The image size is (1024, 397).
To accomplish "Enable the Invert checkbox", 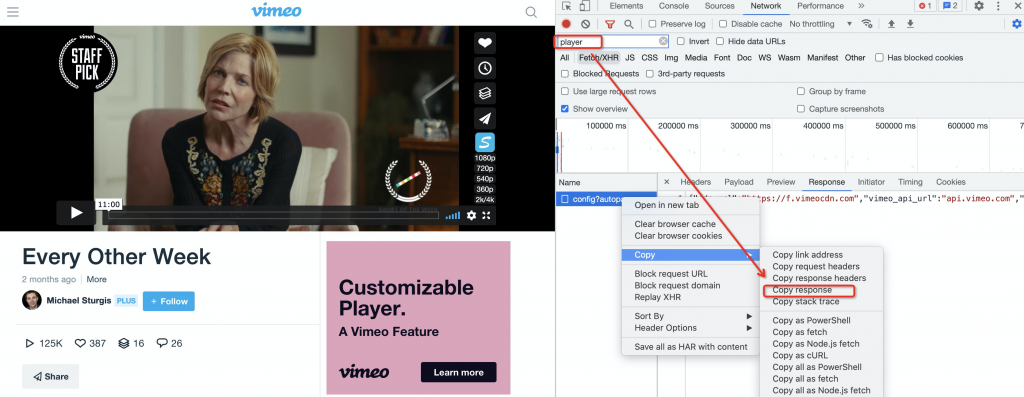I will coord(680,41).
